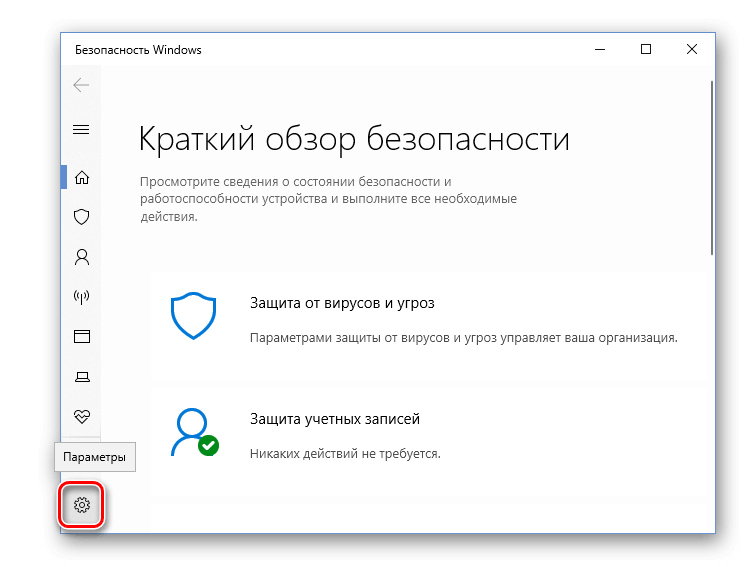Go back with the arrow icon
Screen dimensions: 749x567
click(81, 85)
